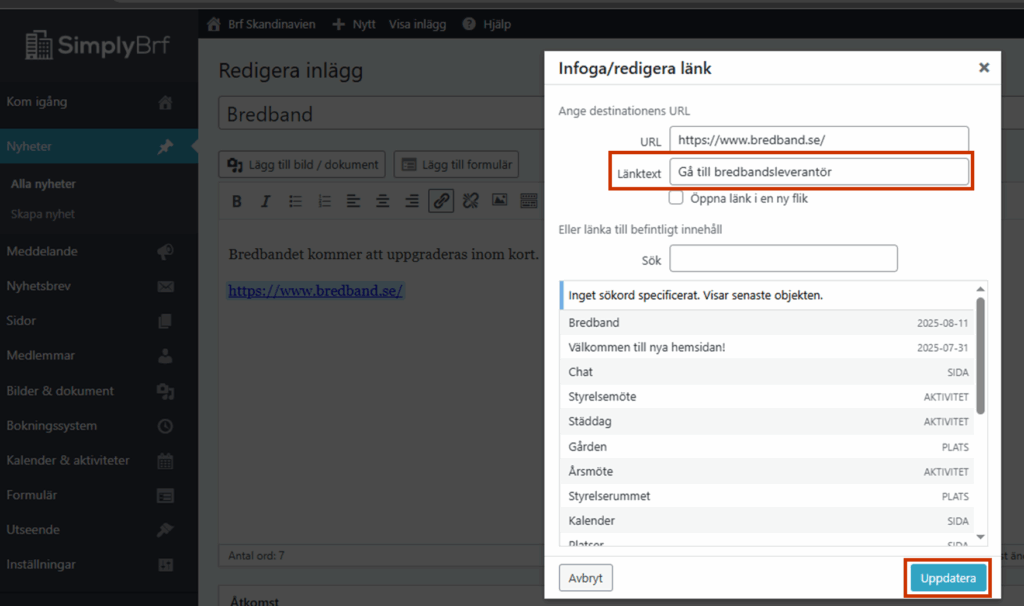1024x606 pixels.
Task: Click the Bold formatting icon
Action: coord(237,201)
